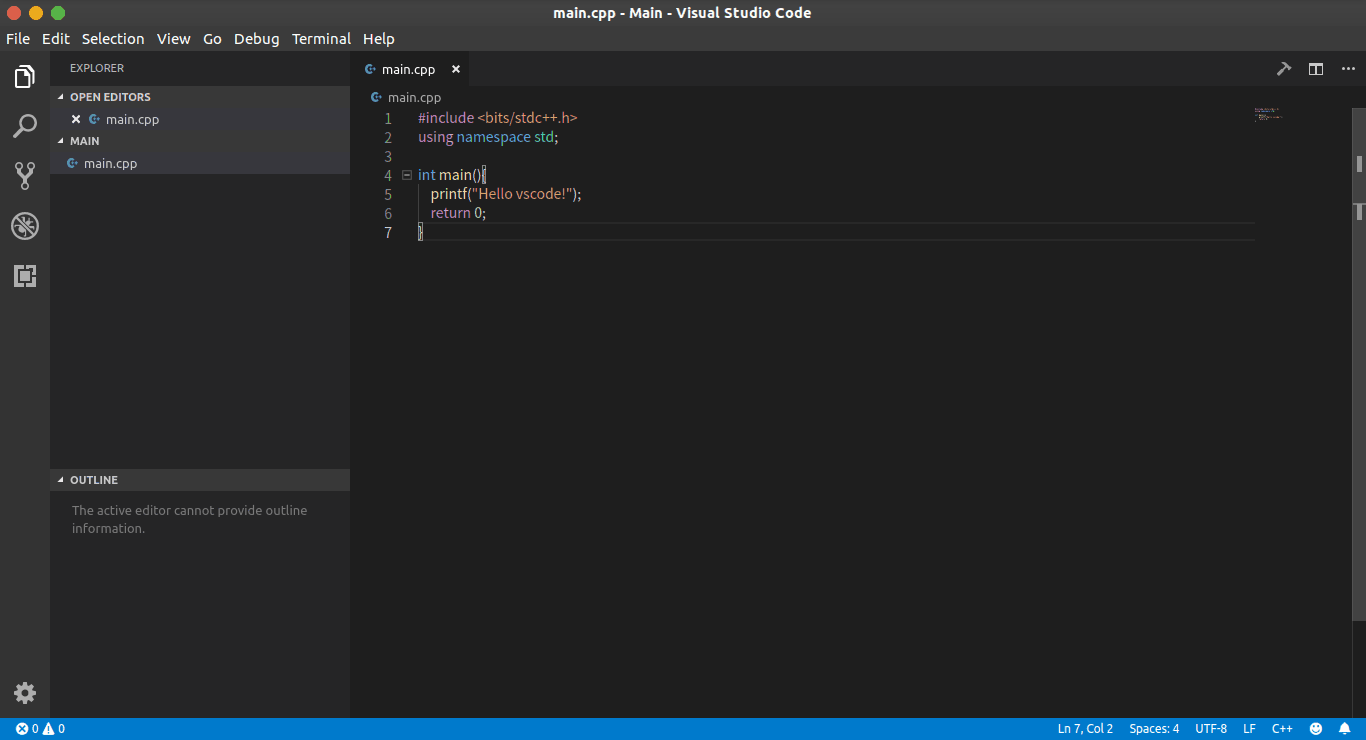Open editor actions via the ellipsis icon
The image size is (1366, 740).
(x=1347, y=68)
